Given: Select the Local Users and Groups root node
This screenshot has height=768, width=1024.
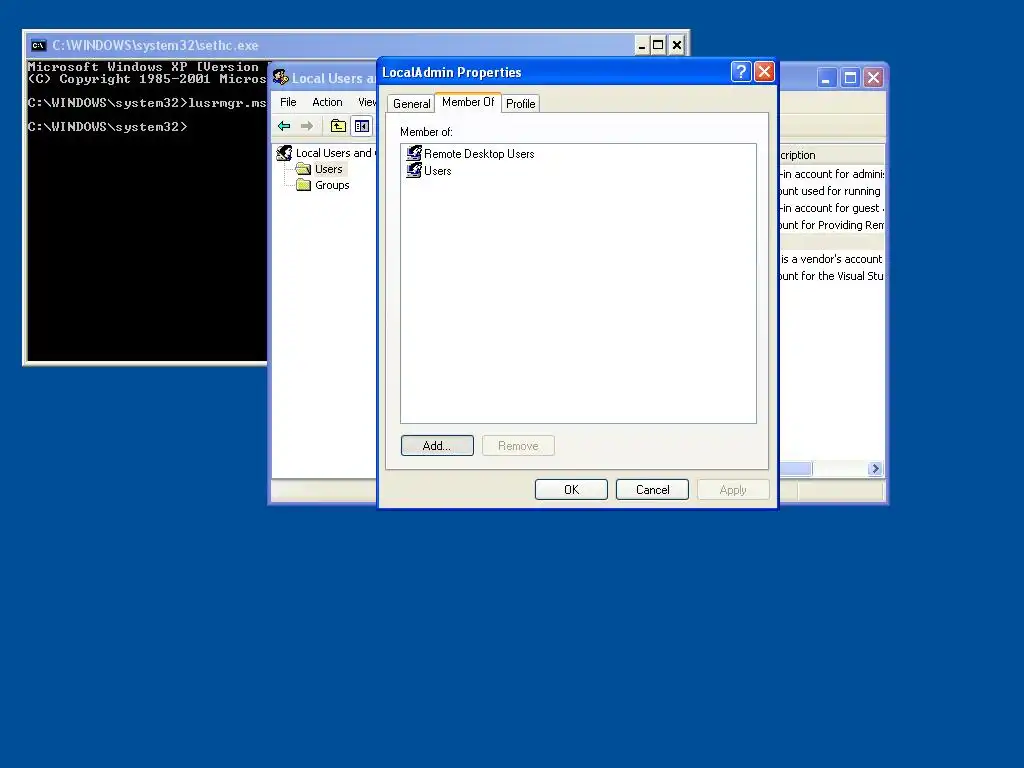Looking at the screenshot, I should tap(335, 153).
